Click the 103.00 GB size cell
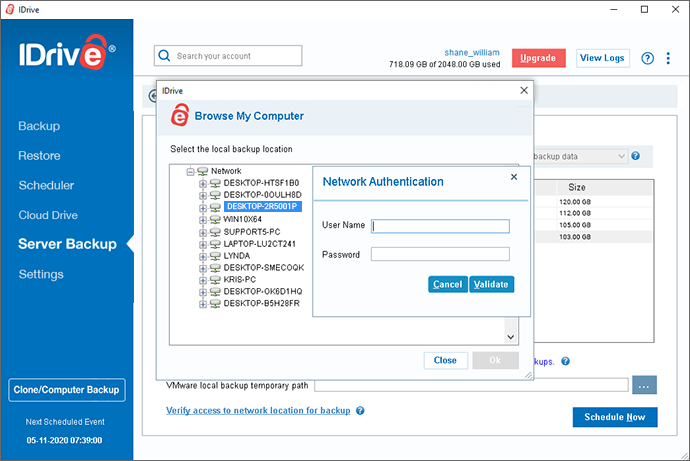690x461 pixels. pyautogui.click(x=575, y=237)
